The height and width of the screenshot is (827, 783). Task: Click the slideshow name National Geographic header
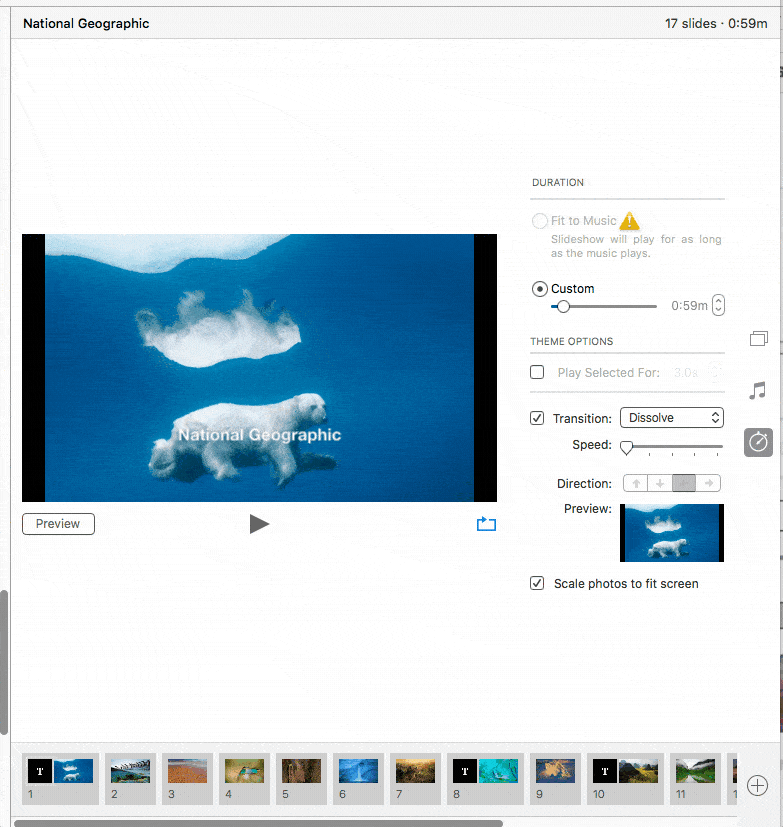pyautogui.click(x=86, y=24)
